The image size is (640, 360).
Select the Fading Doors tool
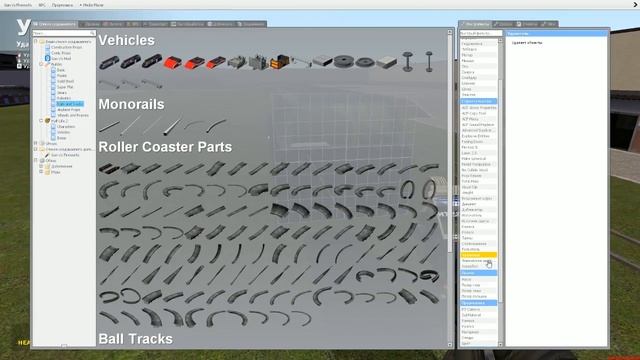click(472, 142)
